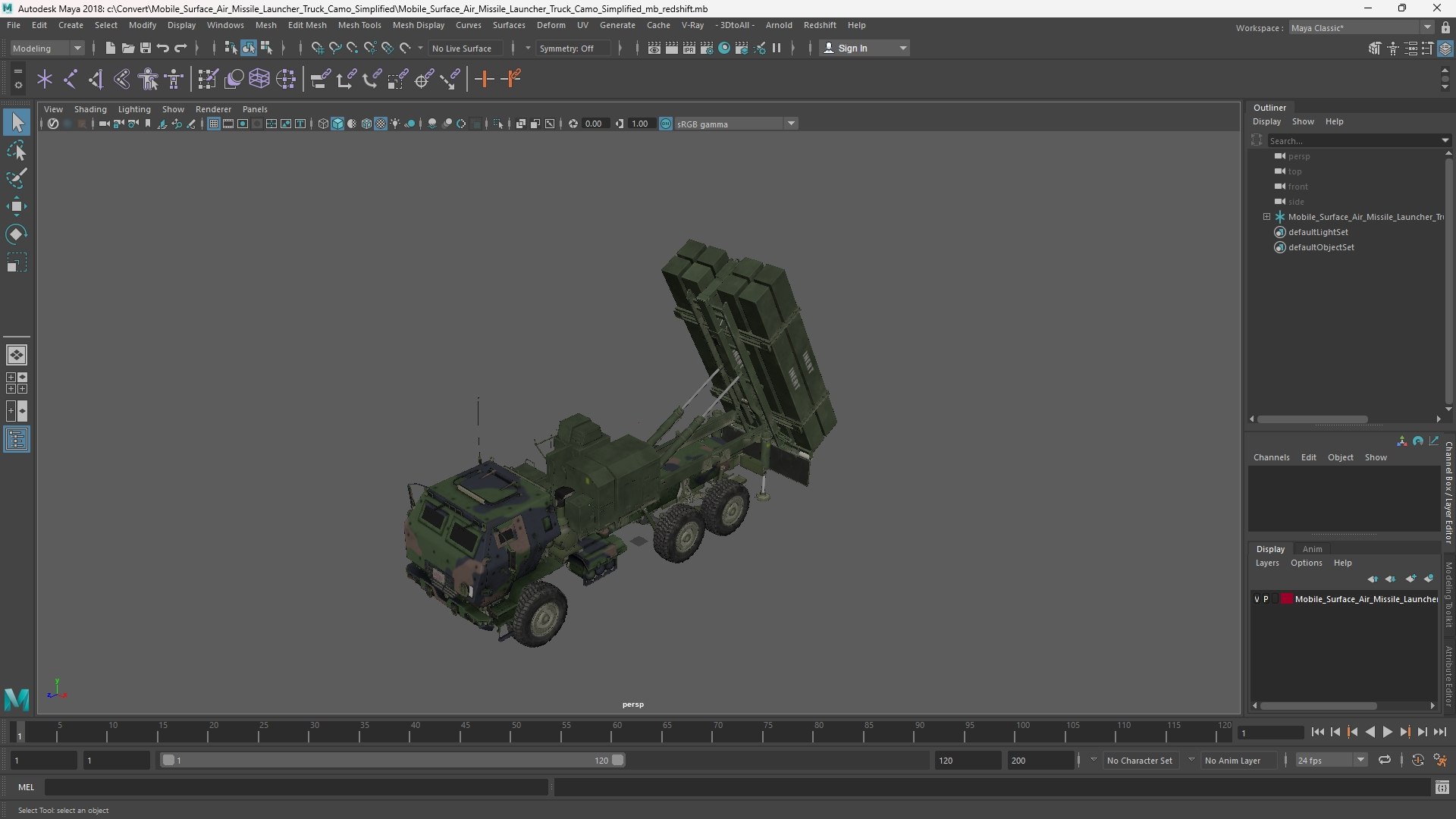Viewport: 1456px width, 819px height.
Task: Select the arrow Select tool in the toolbox
Action: pyautogui.click(x=17, y=122)
